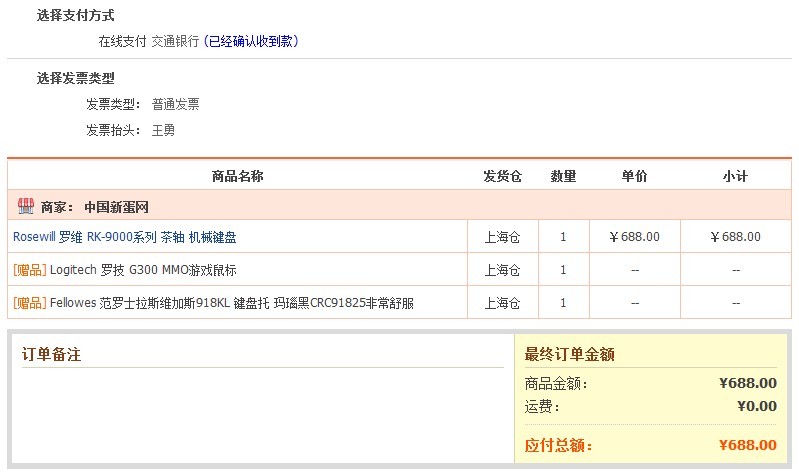Click quantity 1 in the Fellowes row
799x476 pixels.
point(563,303)
